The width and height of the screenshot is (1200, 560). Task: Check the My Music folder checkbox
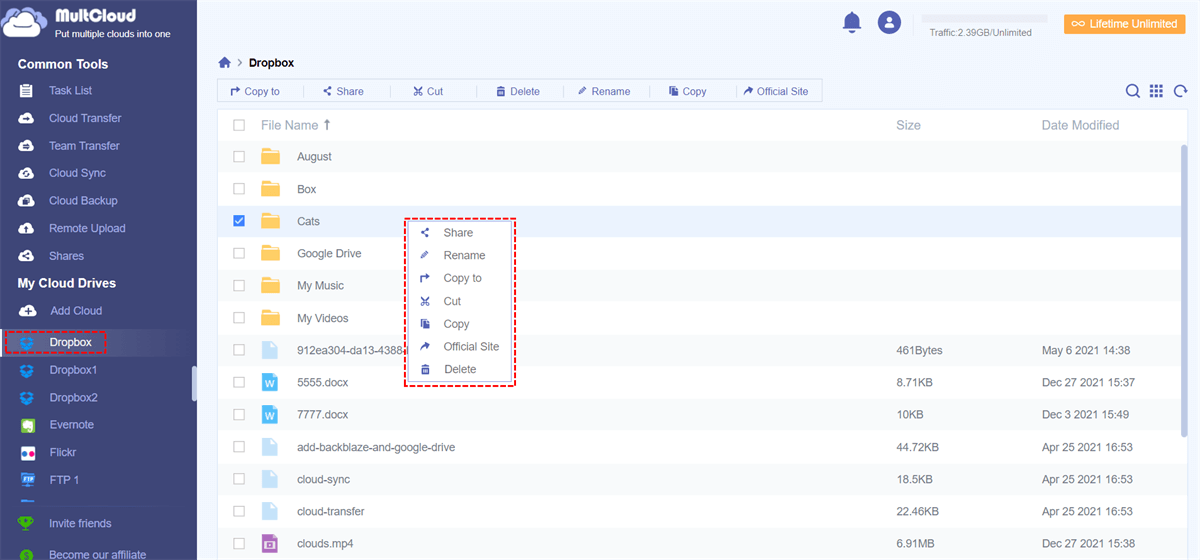[239, 286]
